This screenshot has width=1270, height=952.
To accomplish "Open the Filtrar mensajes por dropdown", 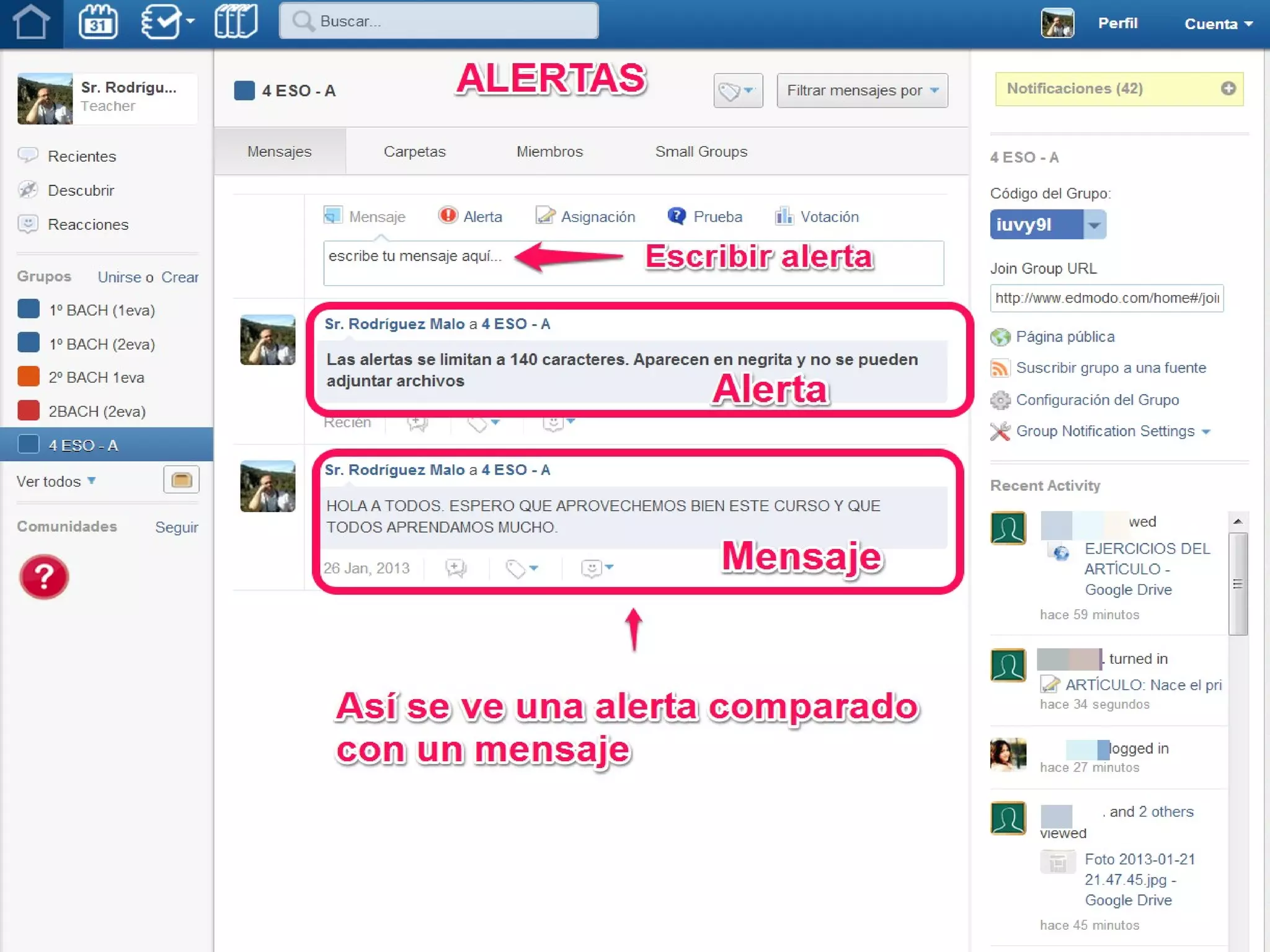I will [862, 90].
